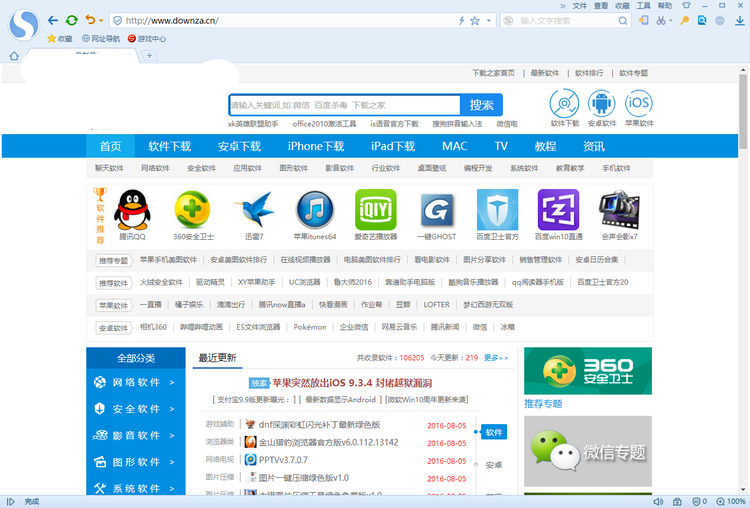750x508 pixels.
Task: Select the 安卓 tab beside the update list
Action: tap(494, 465)
